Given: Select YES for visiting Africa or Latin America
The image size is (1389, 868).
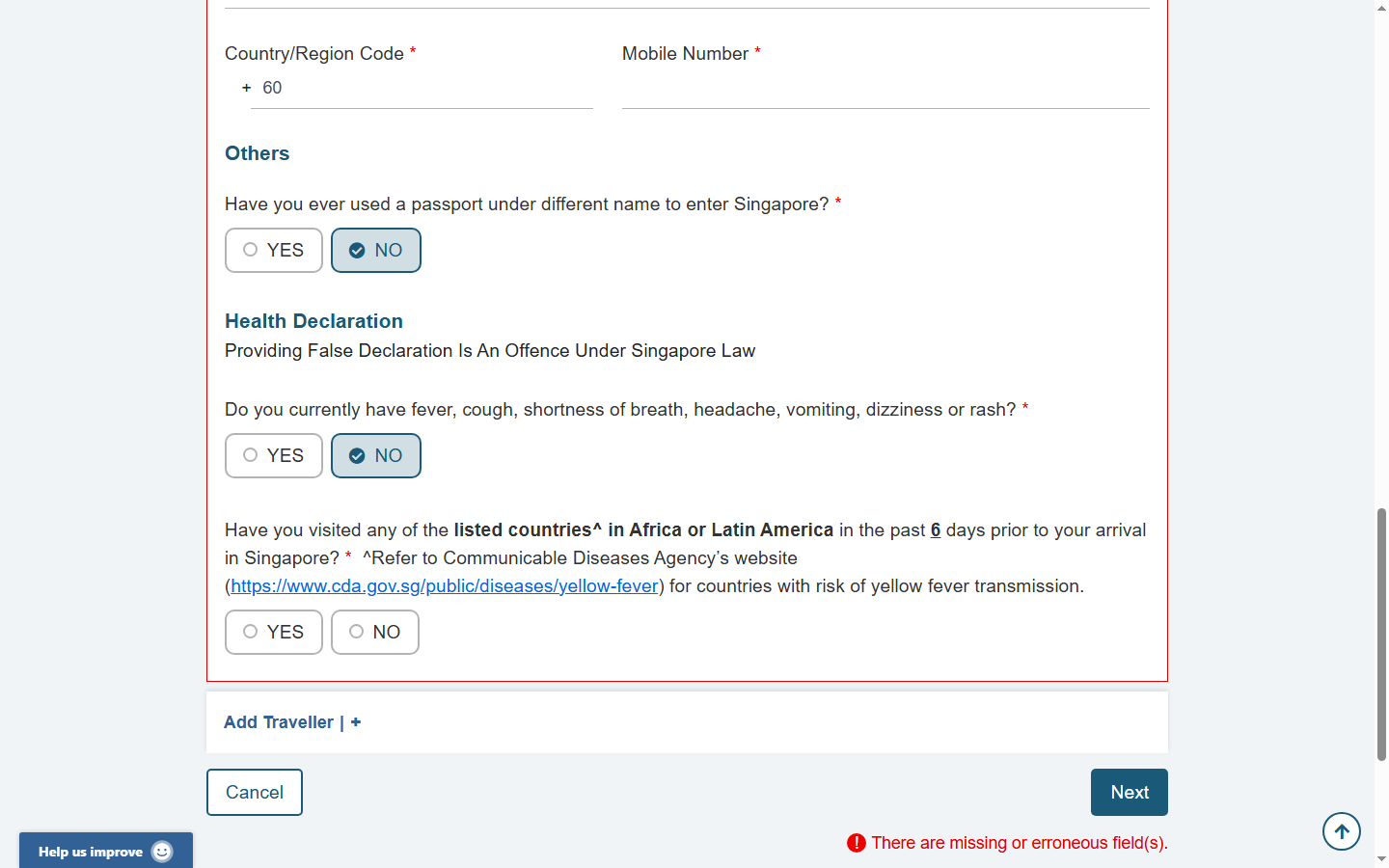Looking at the screenshot, I should tap(274, 633).
